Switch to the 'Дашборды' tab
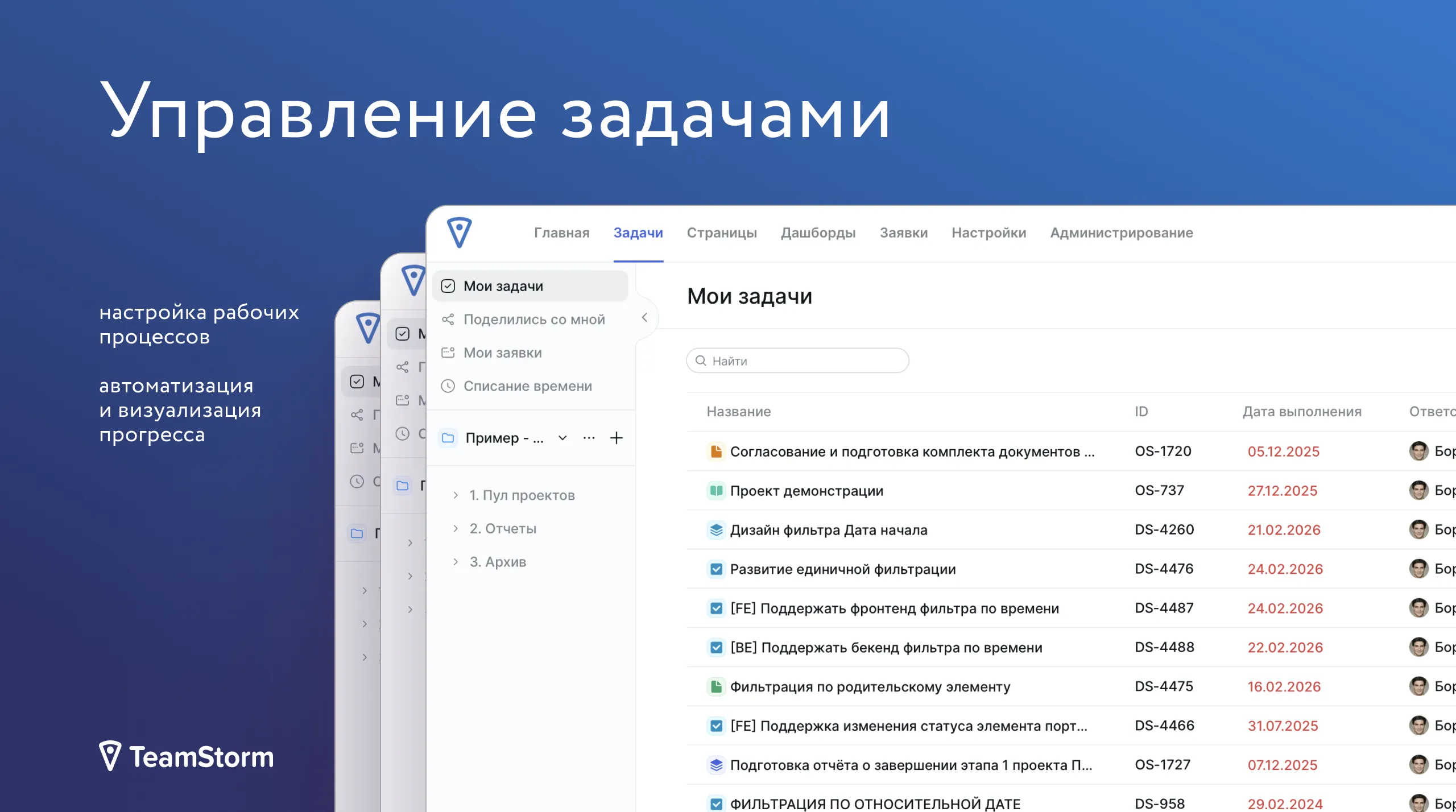This screenshot has width=1456, height=812. (818, 233)
